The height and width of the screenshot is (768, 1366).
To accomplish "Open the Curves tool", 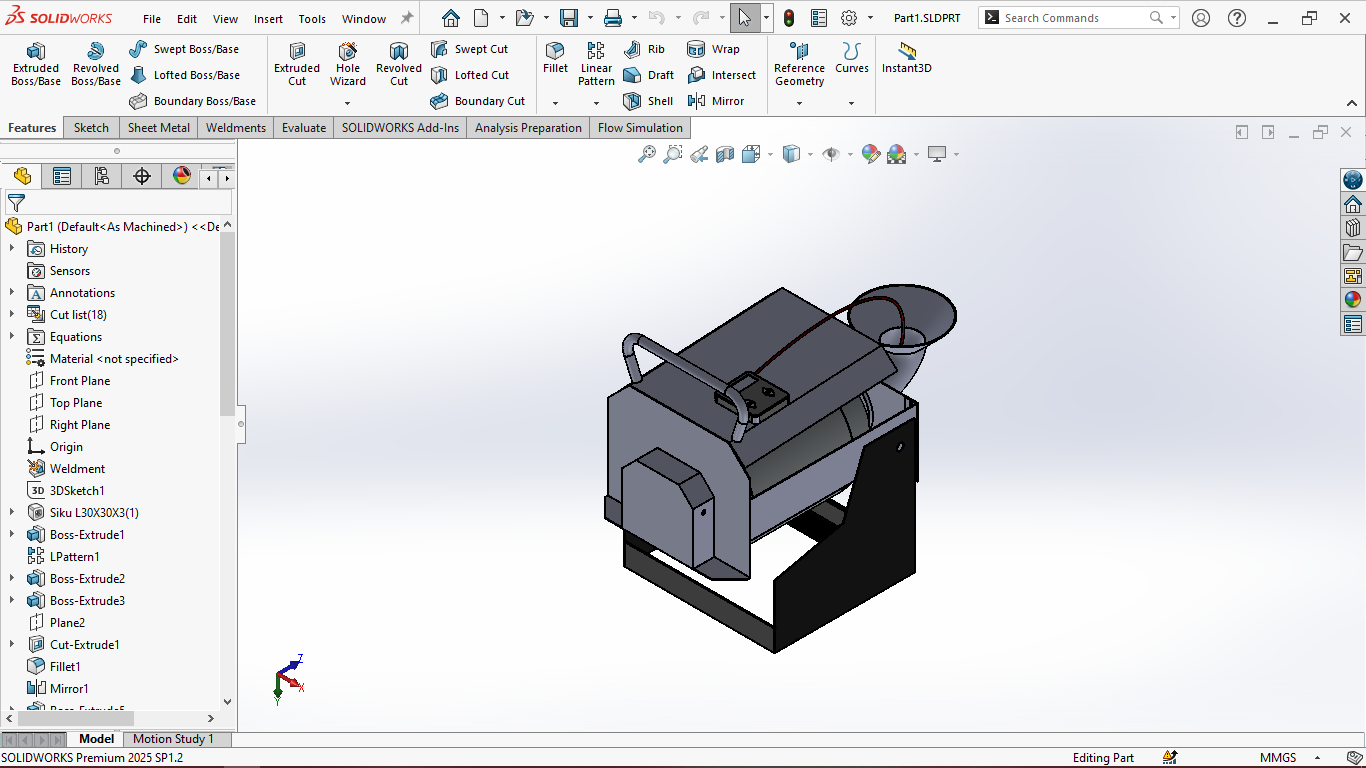I will tap(852, 58).
